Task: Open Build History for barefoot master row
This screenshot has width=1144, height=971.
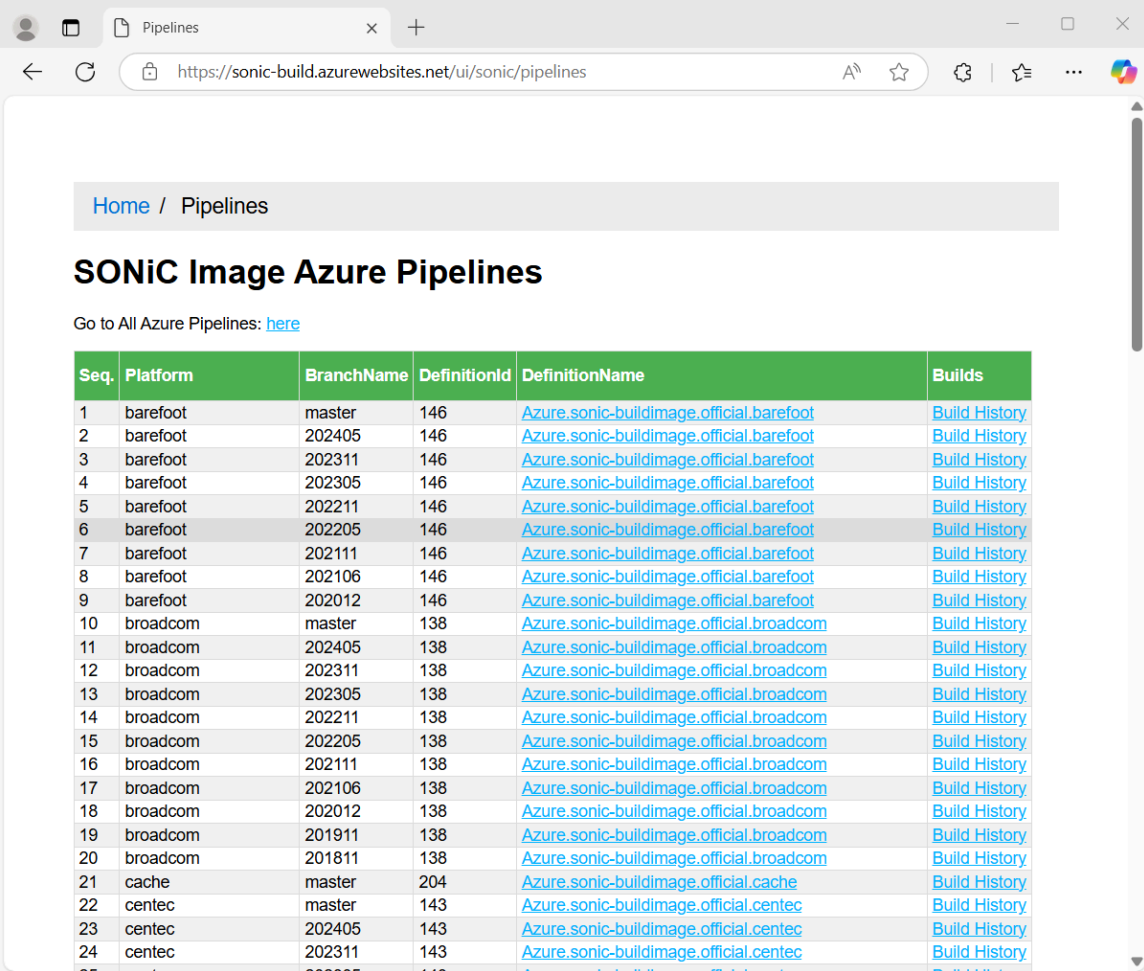Action: 979,413
